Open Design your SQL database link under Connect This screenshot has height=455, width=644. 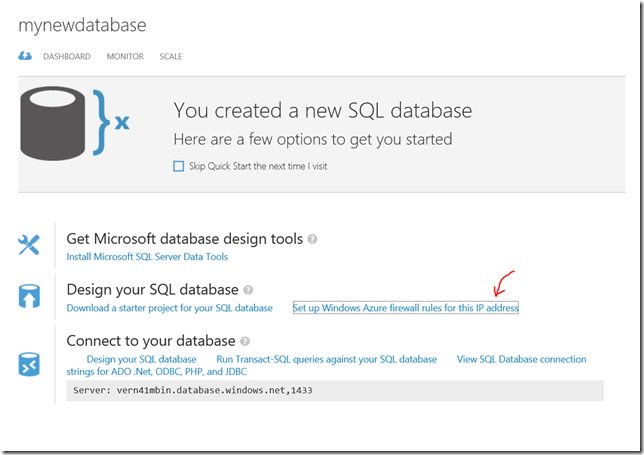141,359
